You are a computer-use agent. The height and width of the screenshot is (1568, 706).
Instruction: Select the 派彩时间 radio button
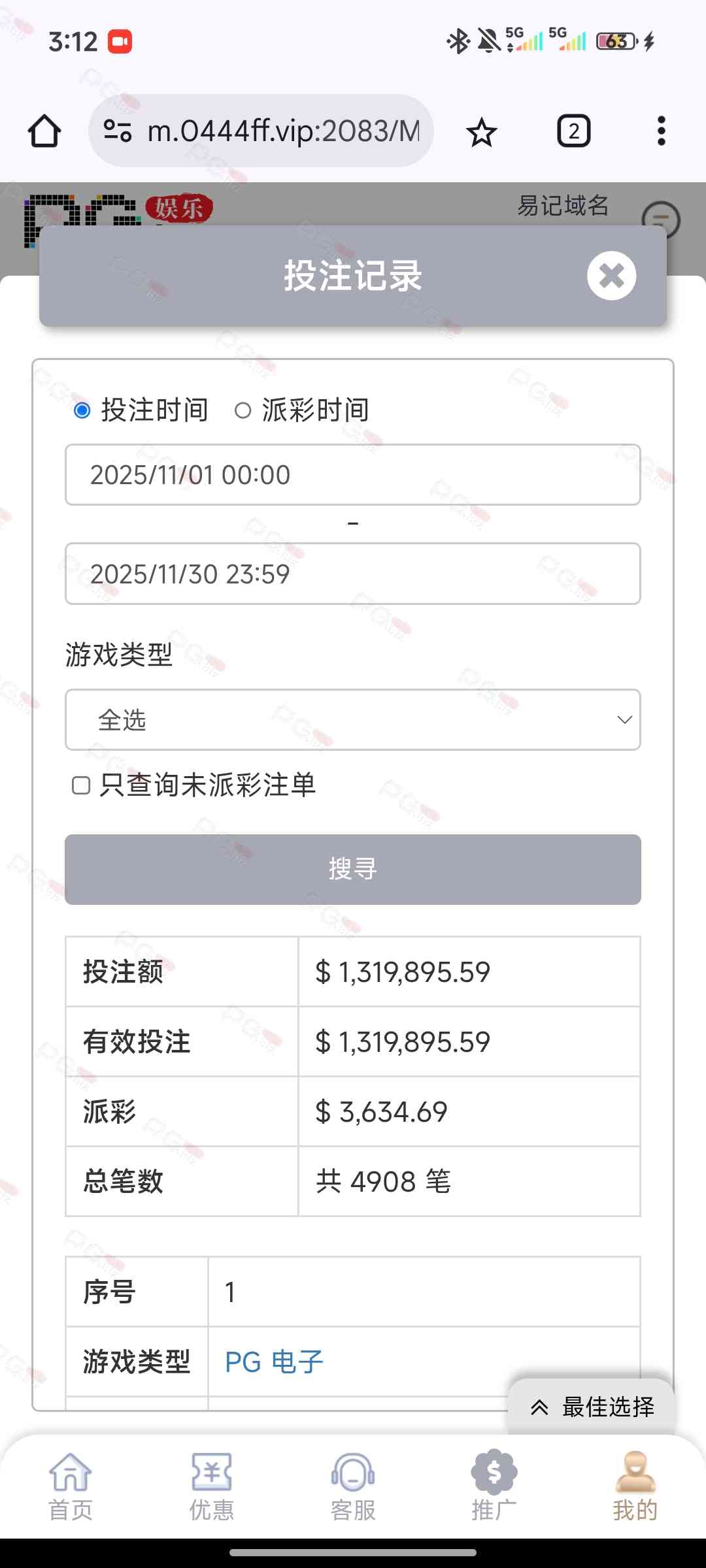(x=243, y=410)
